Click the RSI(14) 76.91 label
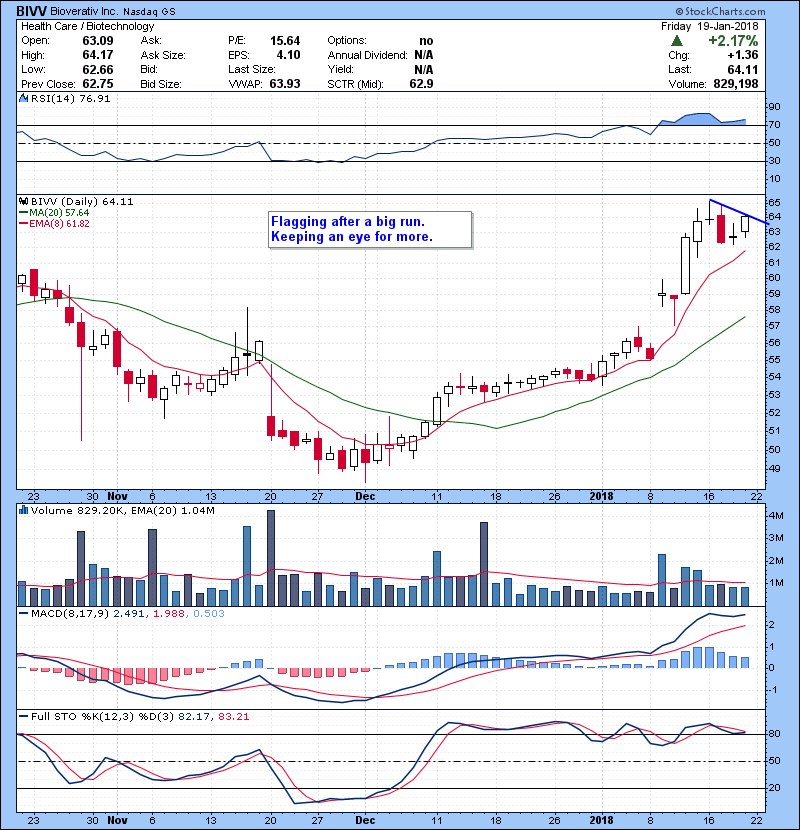 tap(70, 98)
